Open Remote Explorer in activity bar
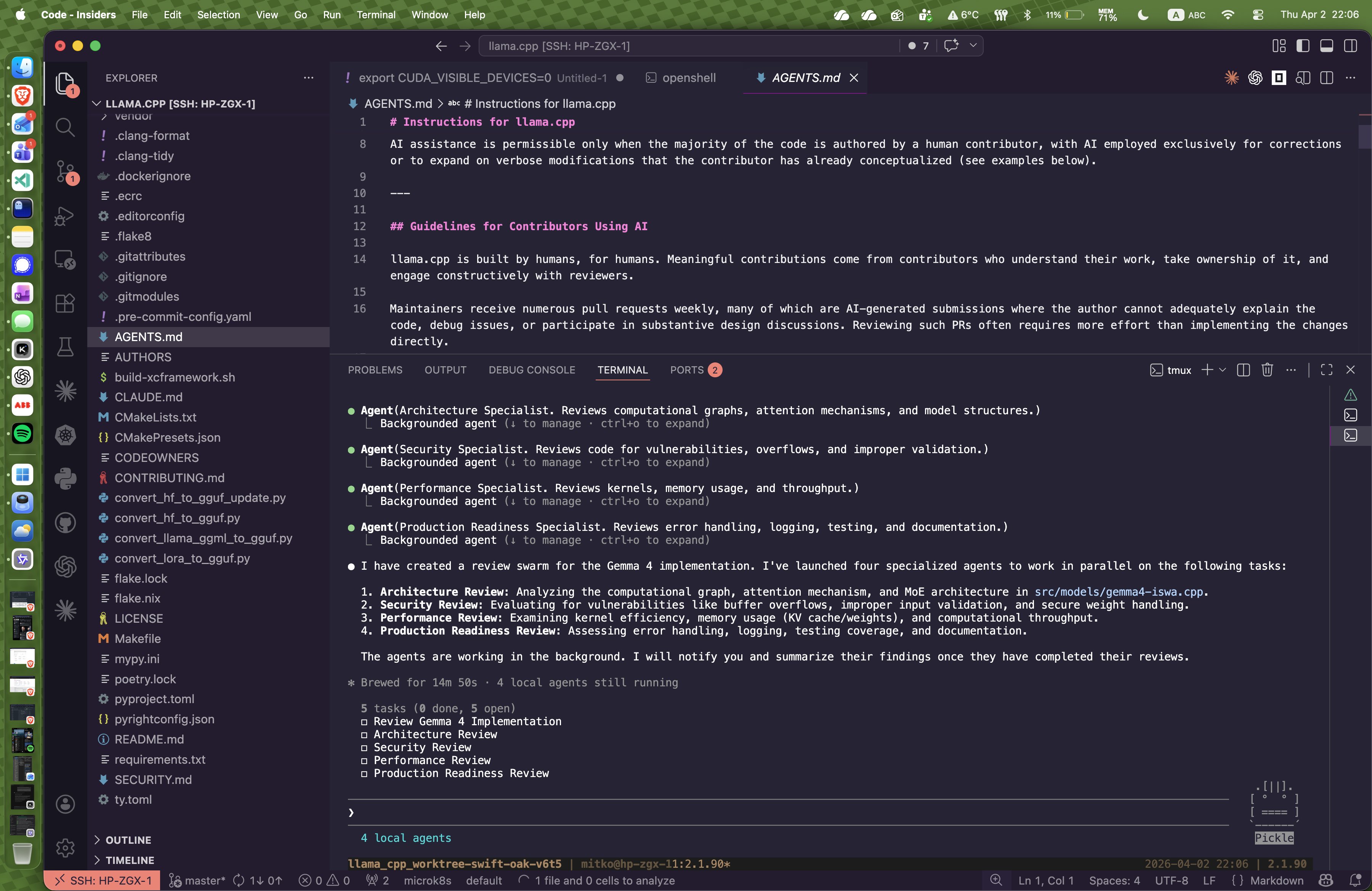Image resolution: width=1372 pixels, height=891 pixels. pyautogui.click(x=65, y=260)
